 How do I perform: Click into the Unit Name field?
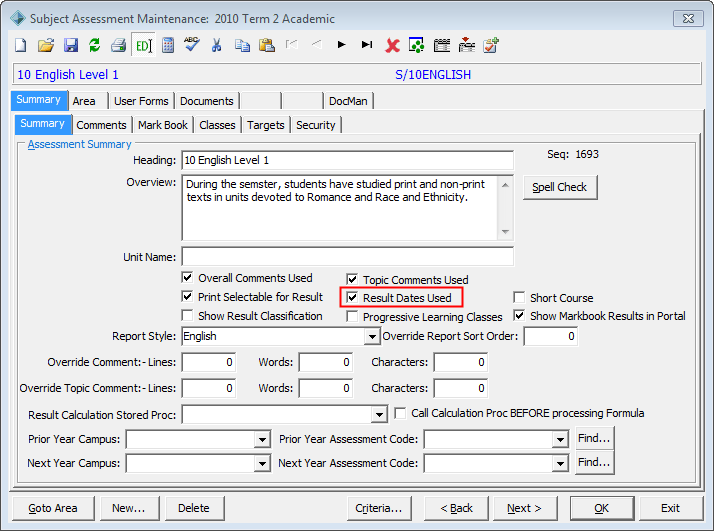347,257
